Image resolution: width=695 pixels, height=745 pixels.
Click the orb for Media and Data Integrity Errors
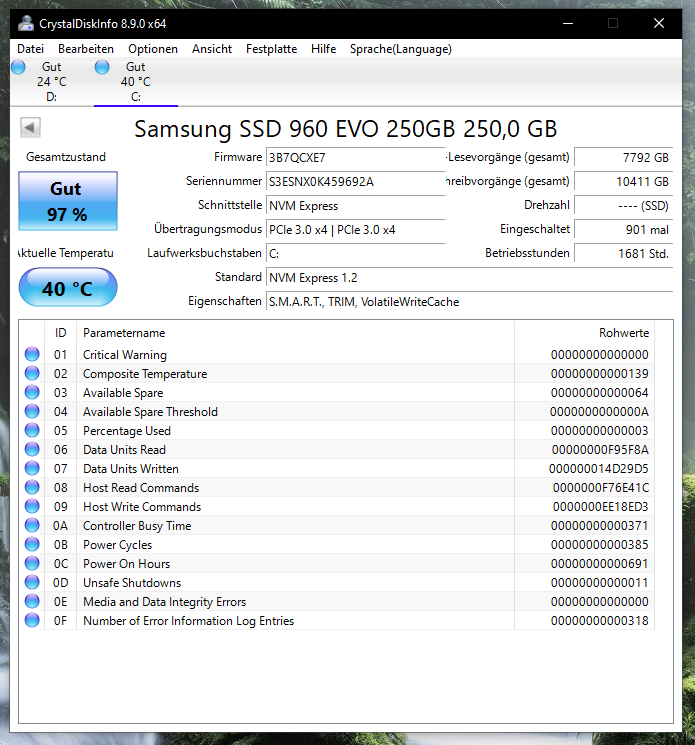pos(32,602)
